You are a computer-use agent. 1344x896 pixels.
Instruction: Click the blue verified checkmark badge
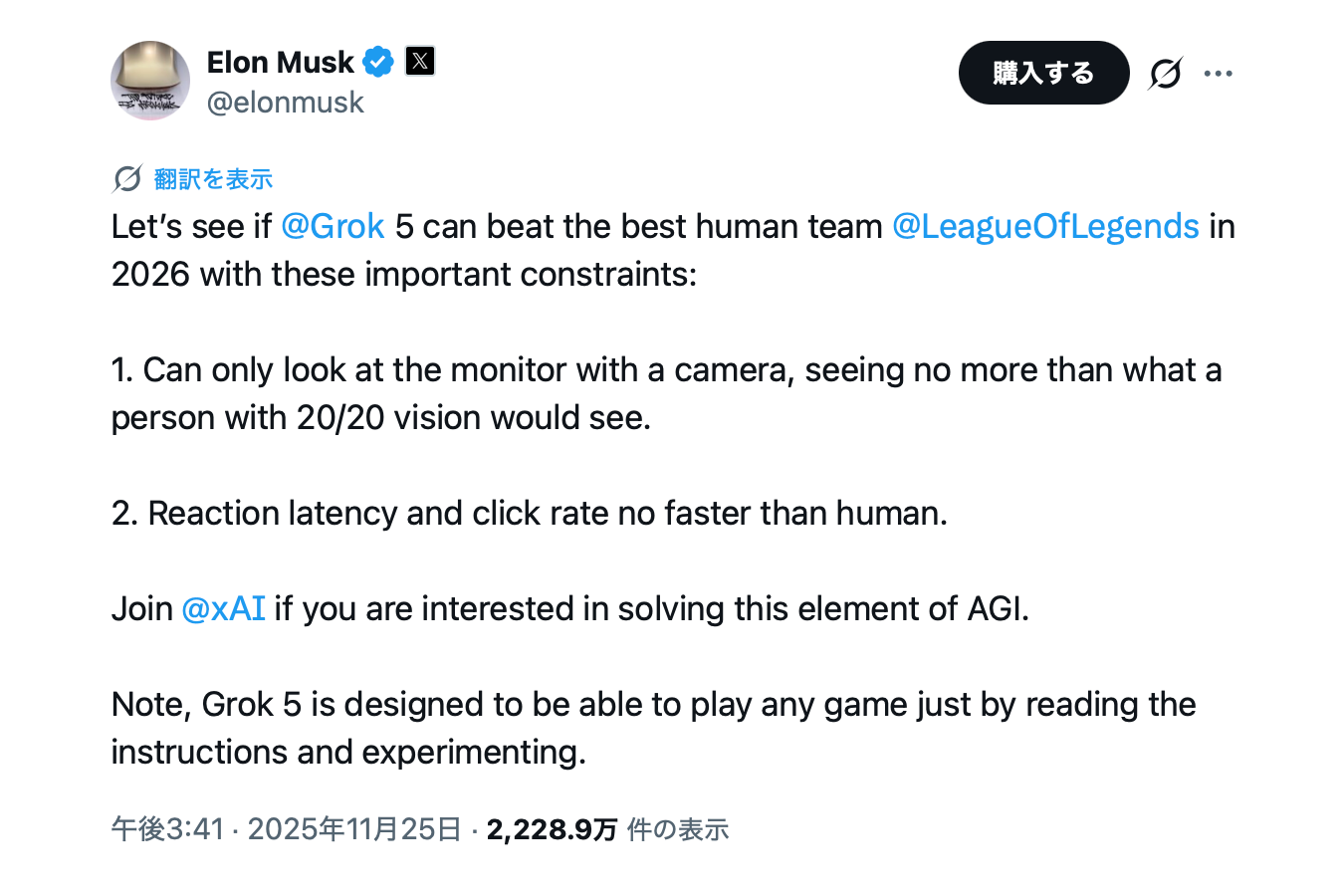tap(378, 62)
